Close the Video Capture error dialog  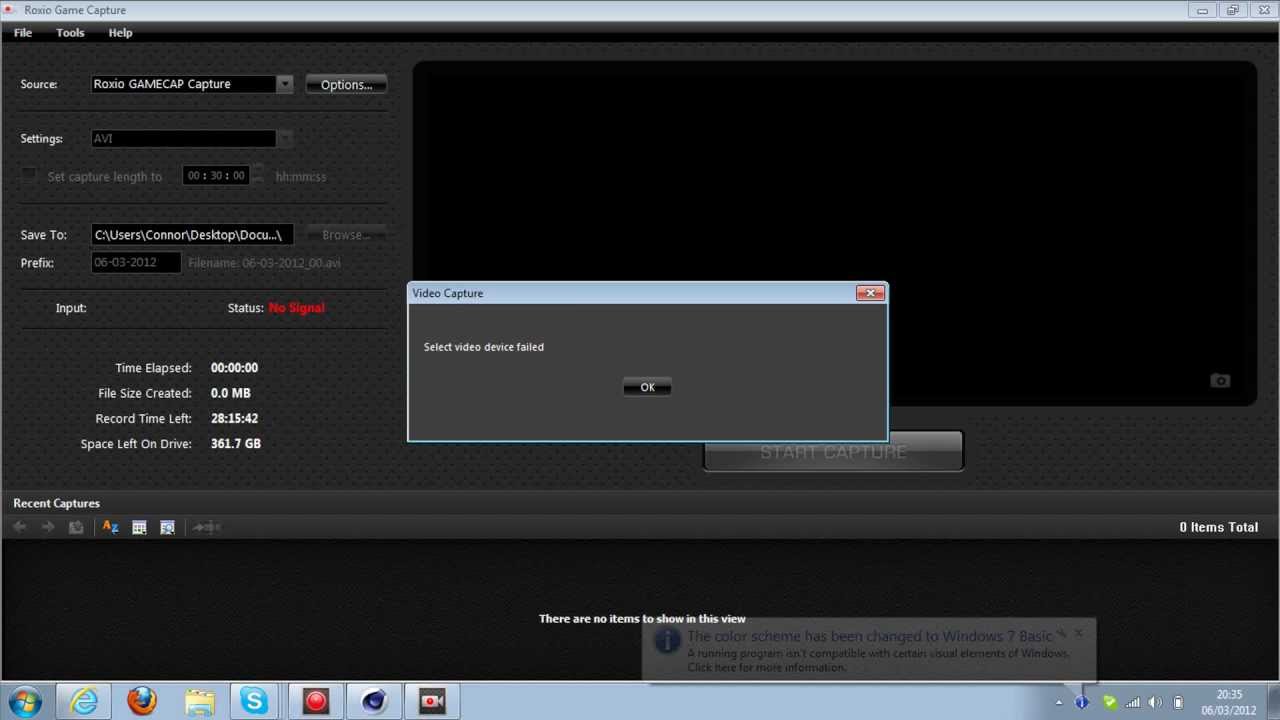click(x=870, y=293)
